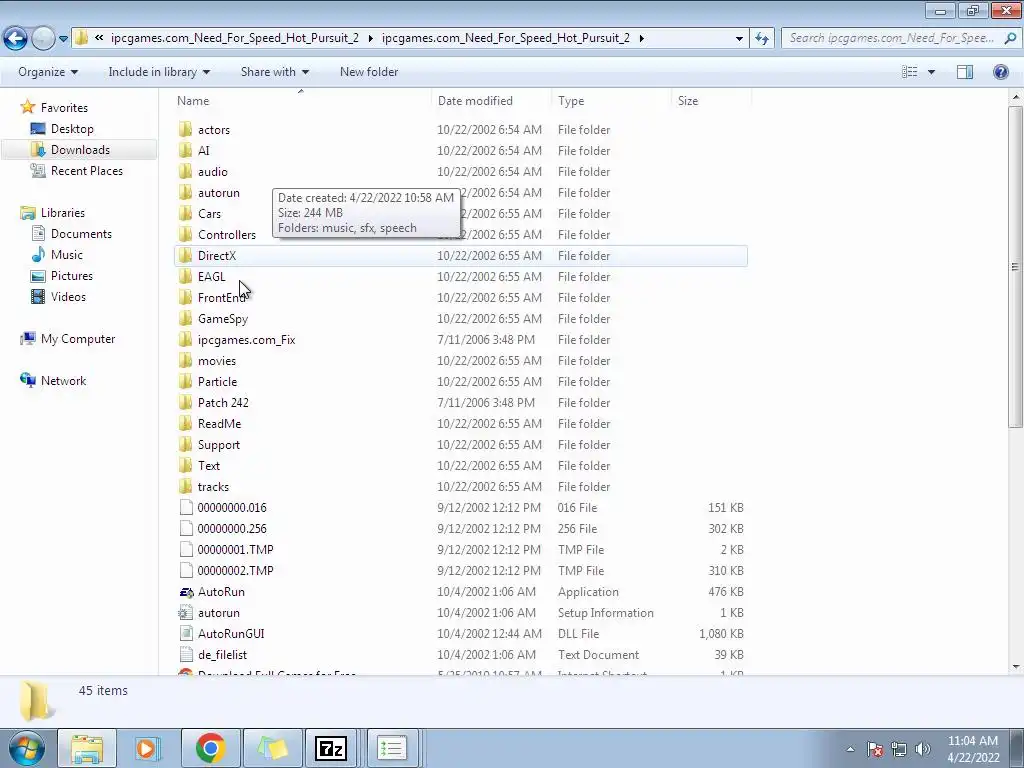
Task: Select the ReadMe folder
Action: (x=219, y=424)
